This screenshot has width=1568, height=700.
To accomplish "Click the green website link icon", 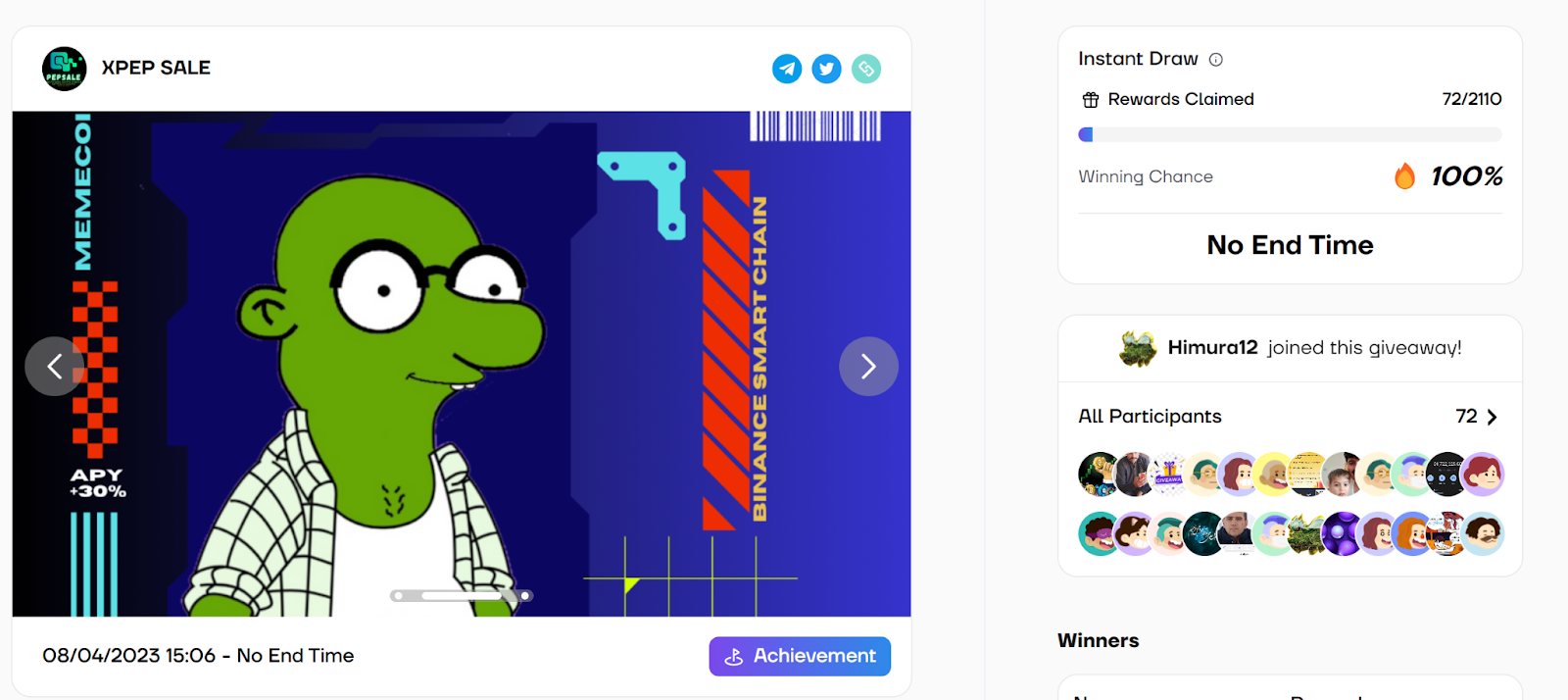I will click(866, 69).
